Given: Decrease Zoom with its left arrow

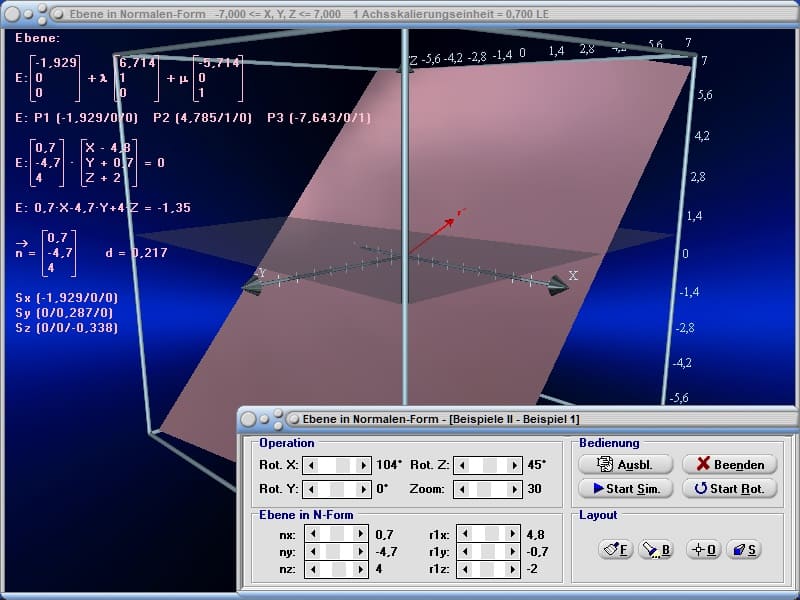Looking at the screenshot, I should click(x=462, y=489).
